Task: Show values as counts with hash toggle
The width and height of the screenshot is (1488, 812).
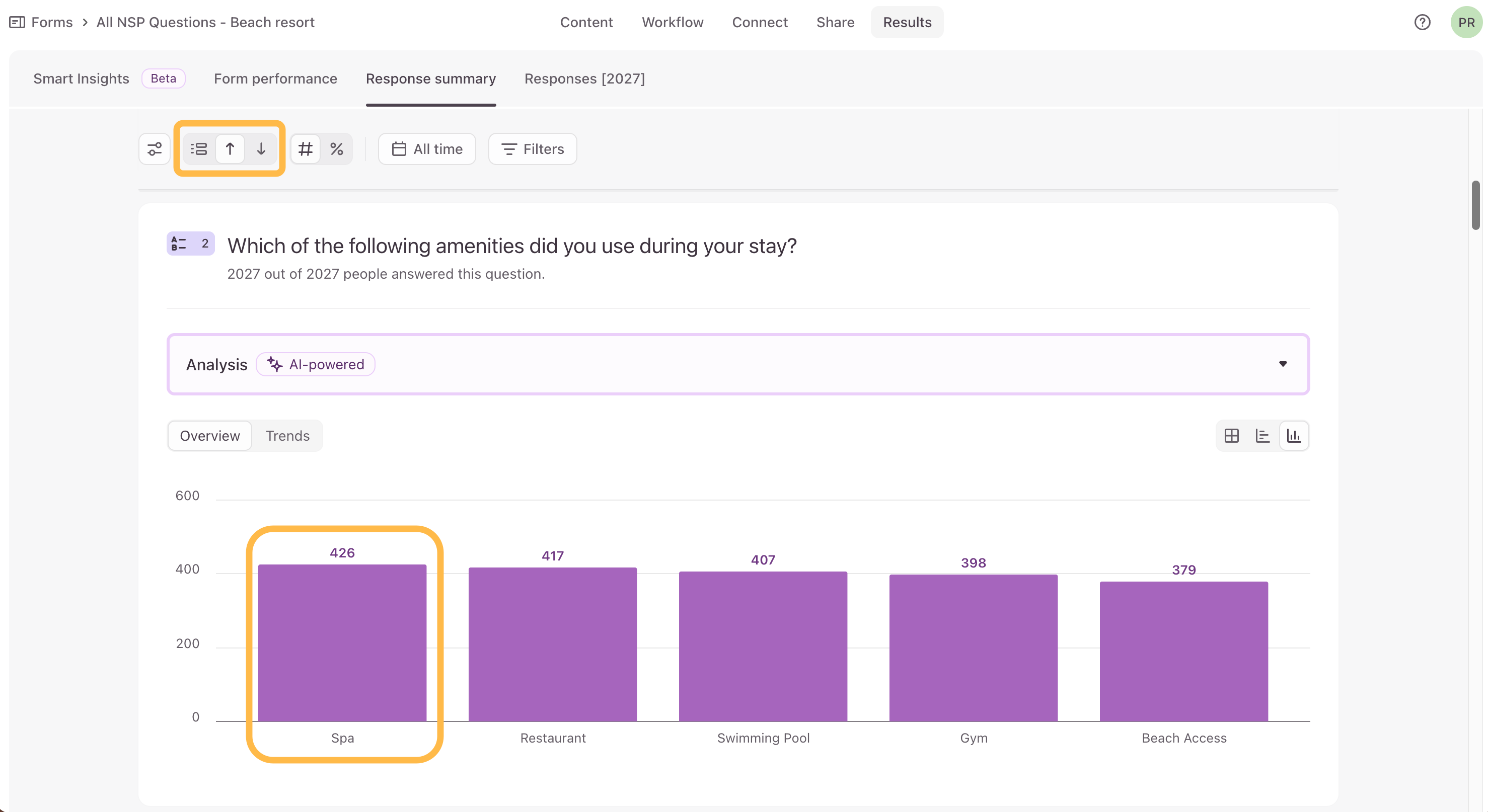Action: click(306, 149)
